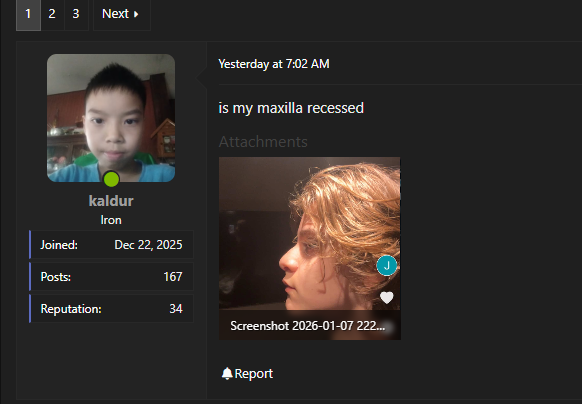Click the bell icon beside Report

(227, 374)
